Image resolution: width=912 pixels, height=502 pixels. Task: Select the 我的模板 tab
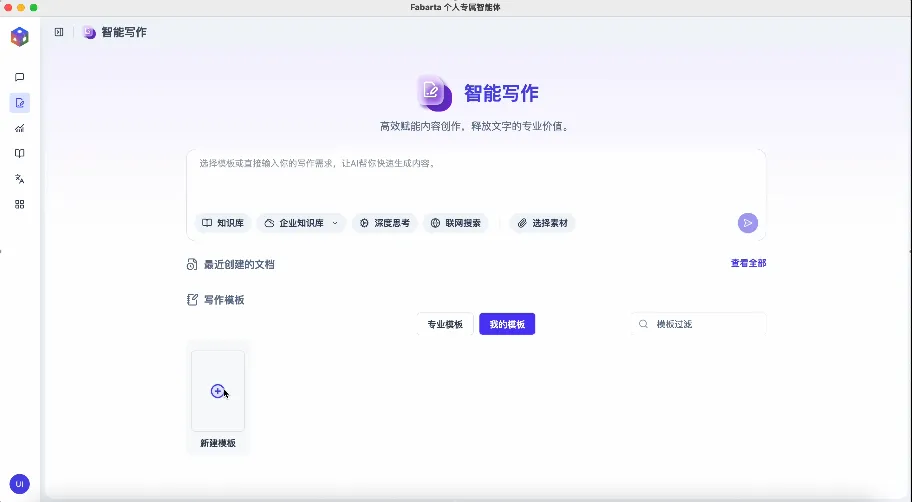click(x=507, y=324)
